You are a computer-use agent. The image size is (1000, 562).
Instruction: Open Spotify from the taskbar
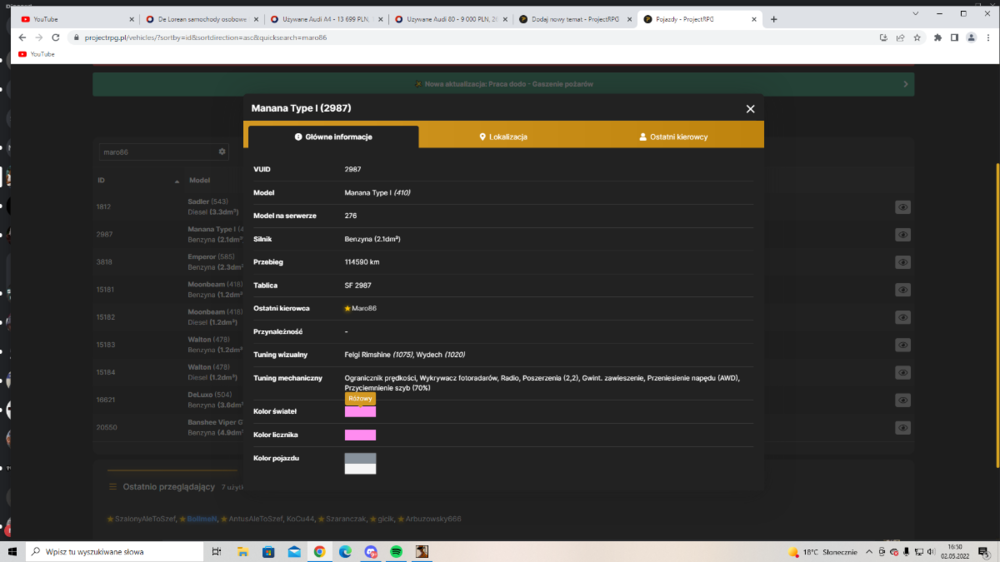coord(396,552)
